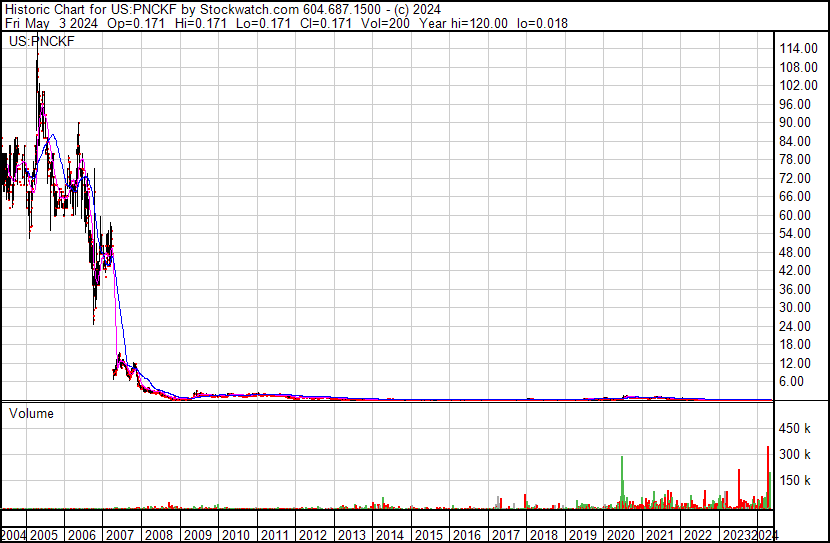Click the 'Op=0.171' open value
Image resolution: width=830 pixels, height=543 pixels.
point(136,23)
